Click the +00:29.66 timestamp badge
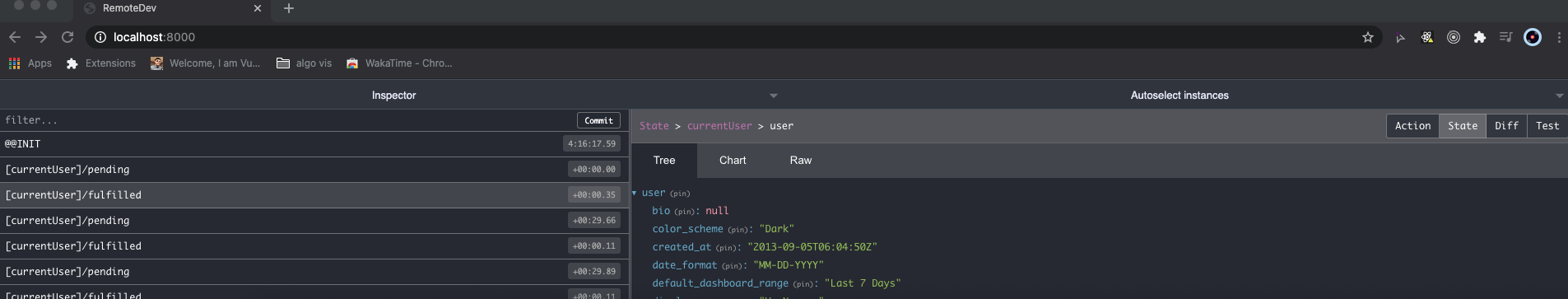Viewport: 1568px width, 299px height. 594,221
